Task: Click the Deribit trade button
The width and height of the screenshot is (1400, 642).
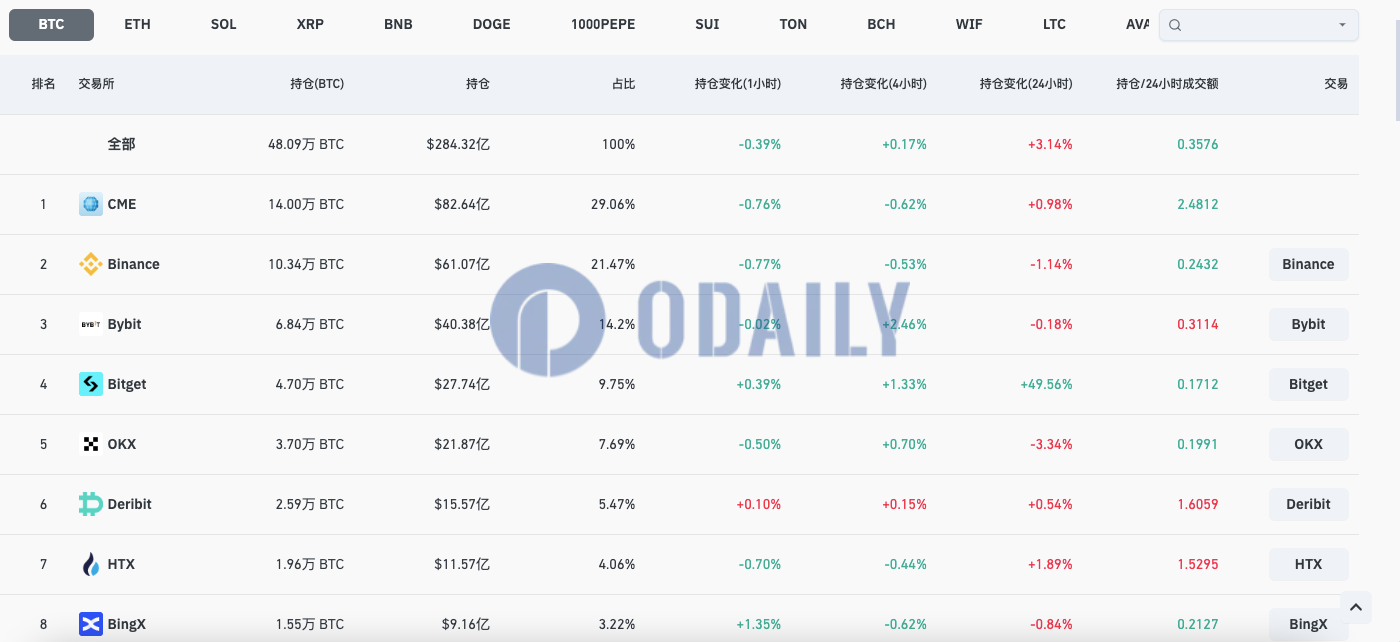Action: pyautogui.click(x=1308, y=504)
